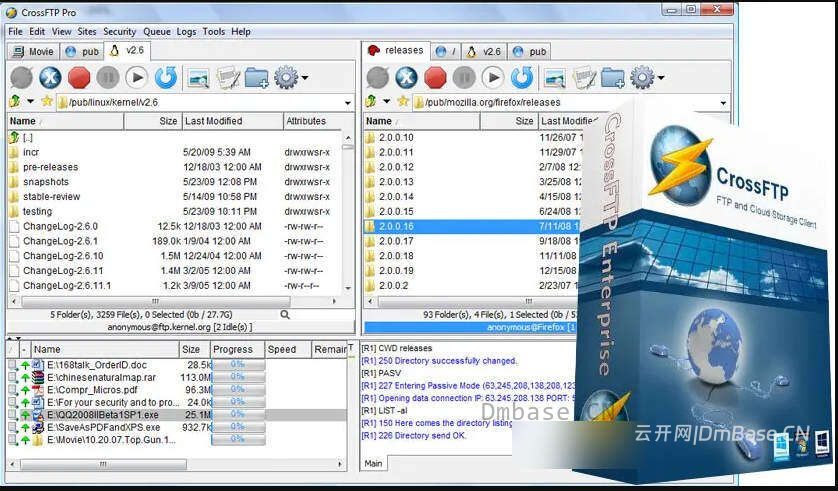Tick the checkbox for E:\QQ2008IIBeta1SP1.exe
The height and width of the screenshot is (491, 838).
12,415
